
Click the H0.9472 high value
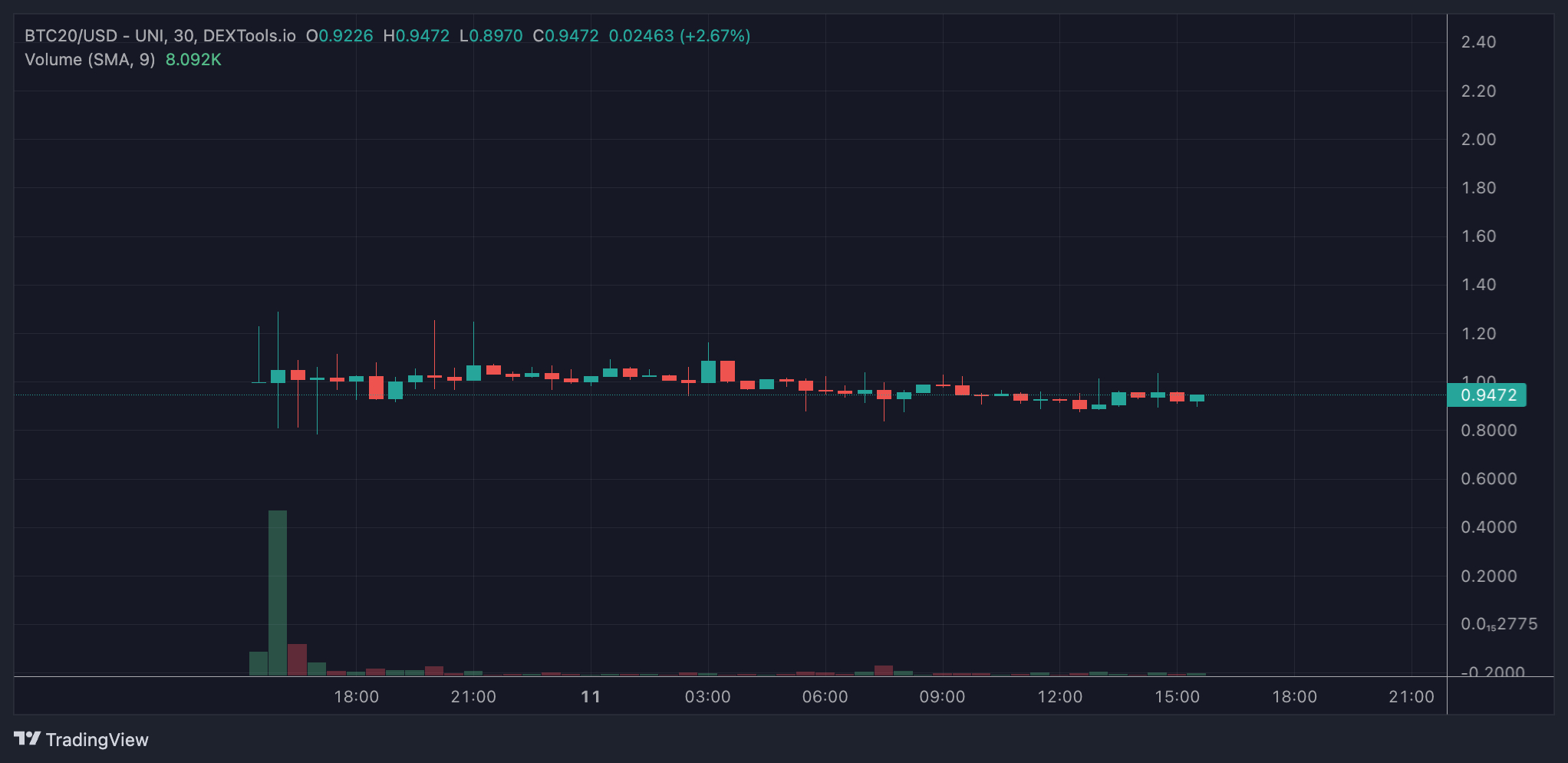417,36
